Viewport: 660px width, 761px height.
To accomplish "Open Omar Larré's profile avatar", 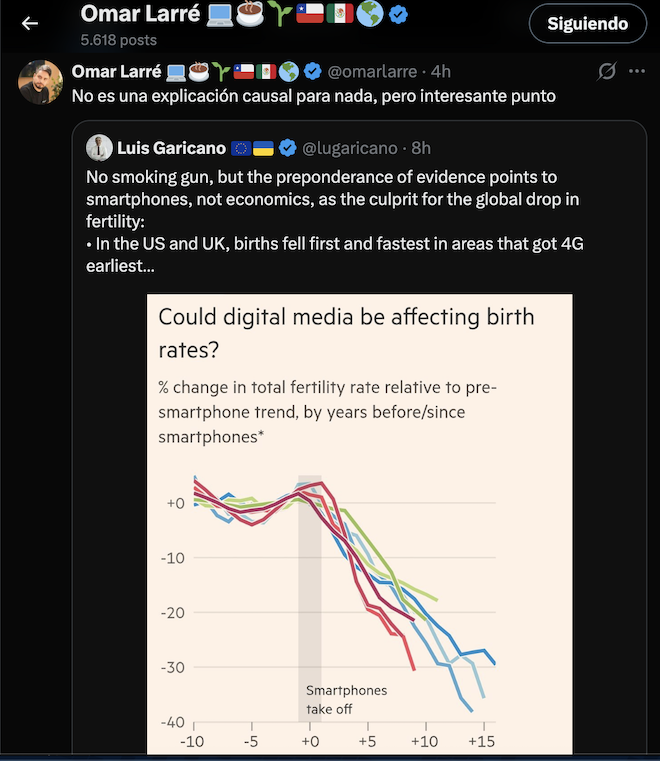I will [x=40, y=83].
